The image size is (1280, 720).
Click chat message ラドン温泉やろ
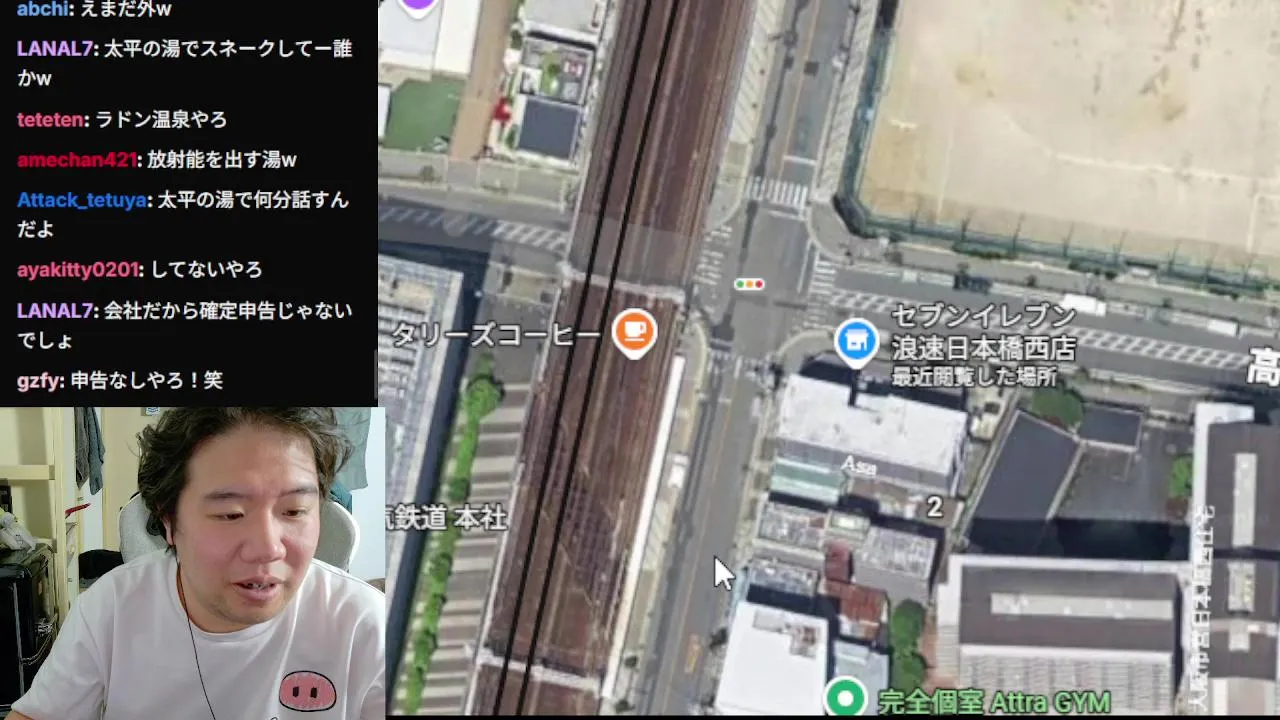pos(161,120)
